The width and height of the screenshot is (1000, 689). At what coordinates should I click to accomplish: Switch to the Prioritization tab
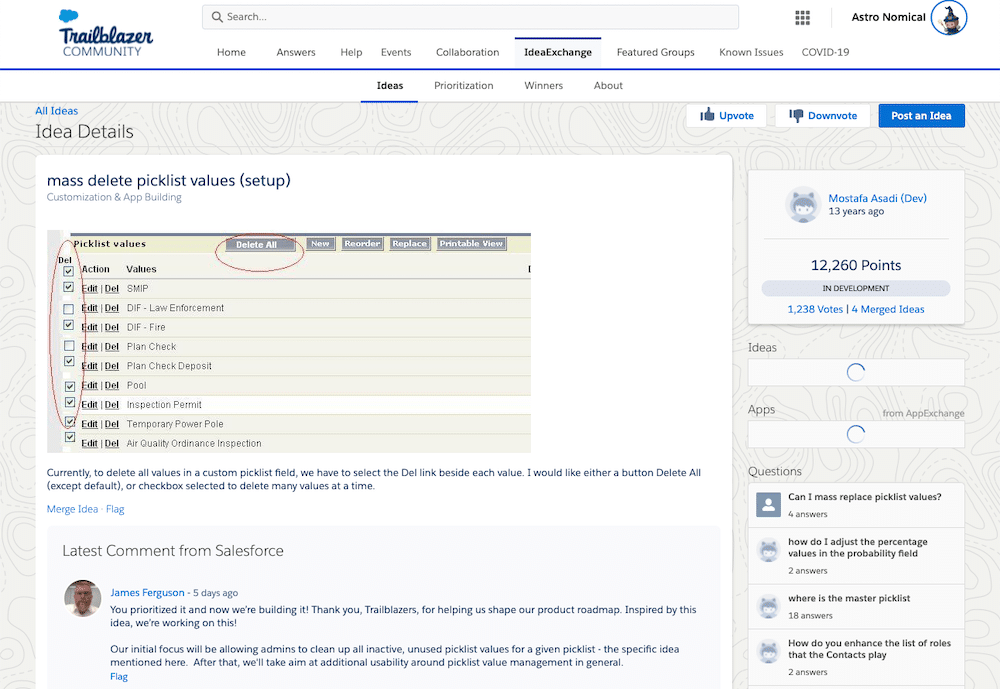coord(464,85)
